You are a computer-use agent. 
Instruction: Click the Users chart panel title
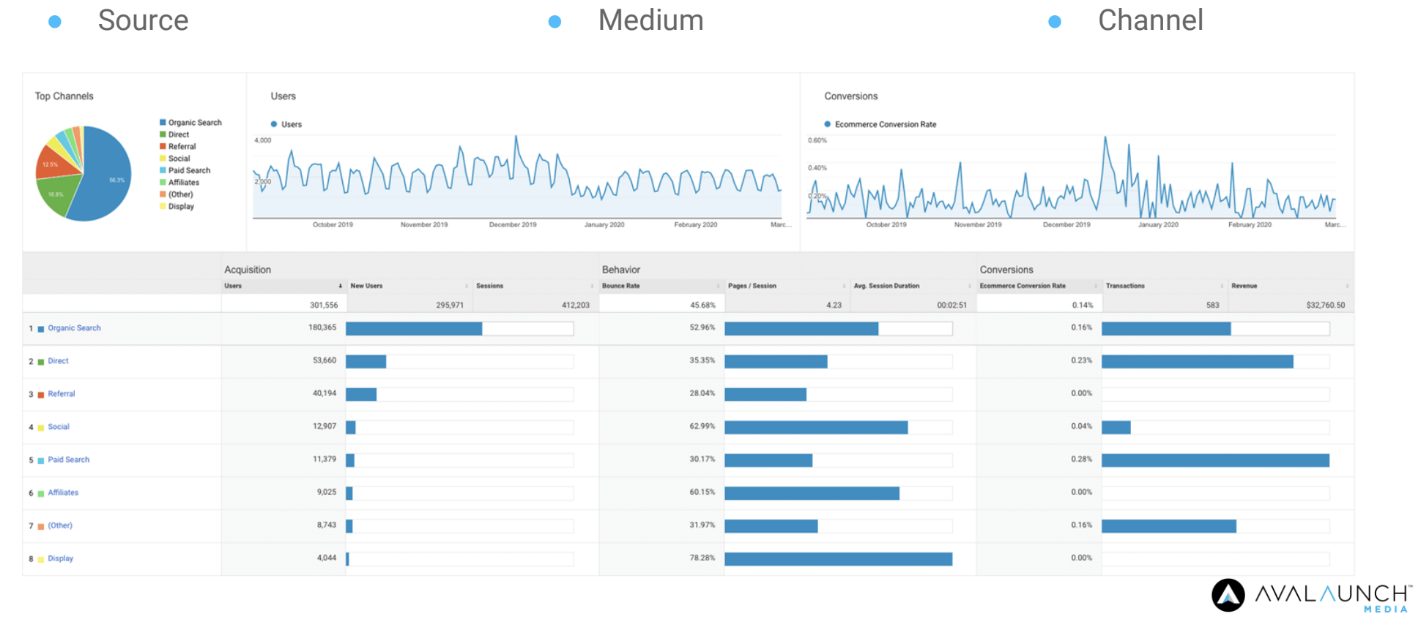pos(283,96)
